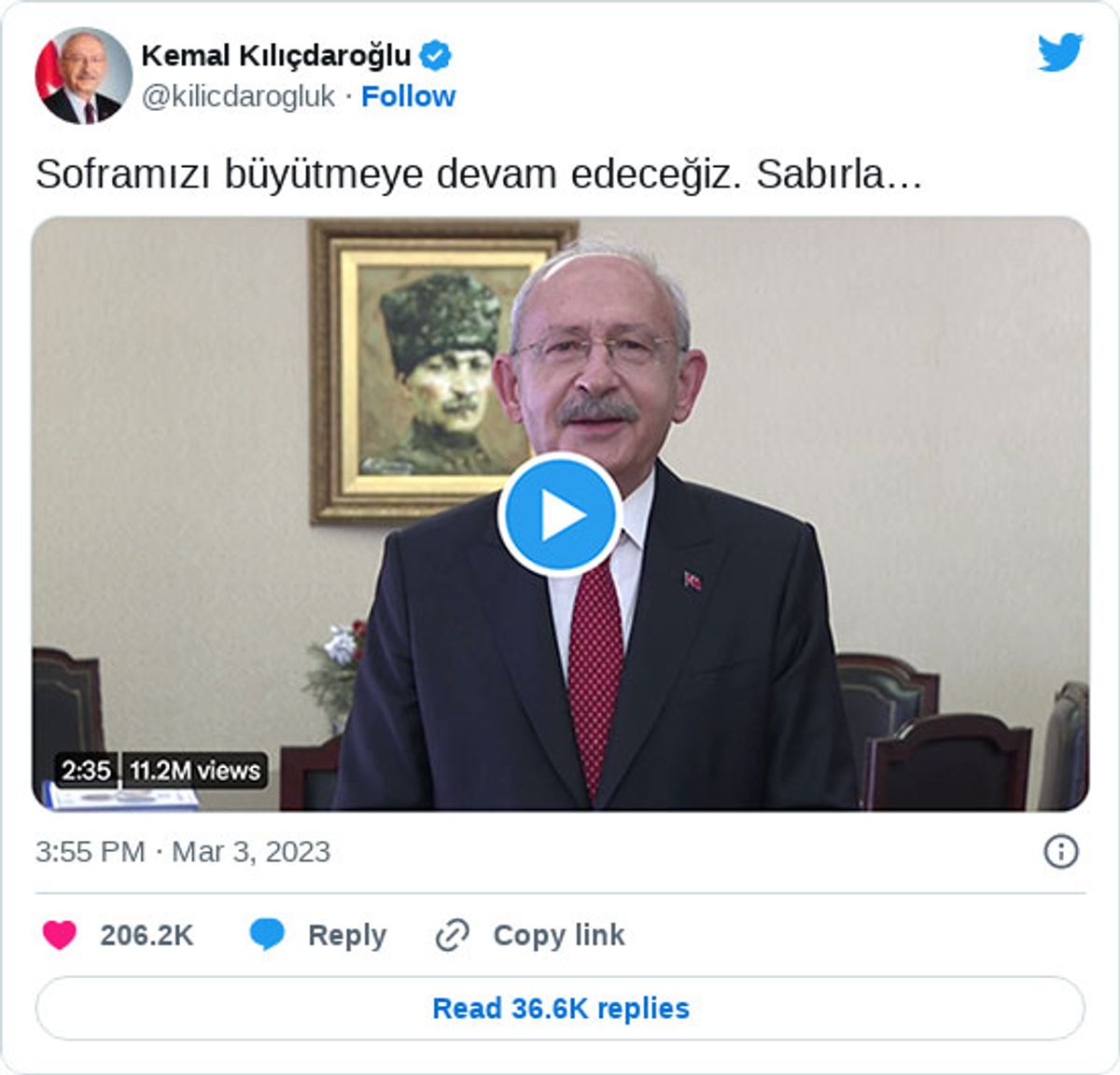Click the Copy link text
Screen dimensions: 1120x1075
click(559, 935)
